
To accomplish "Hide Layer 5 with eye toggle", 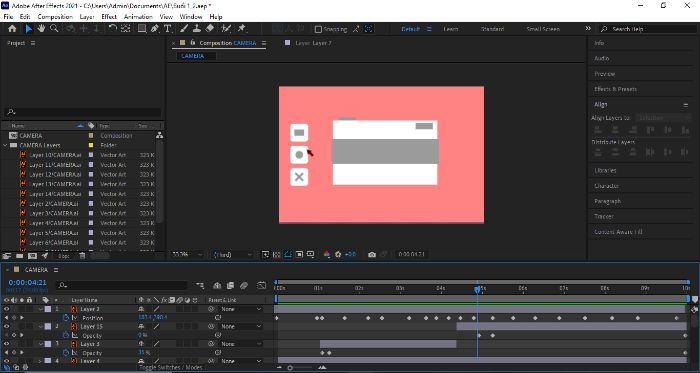I will pos(6,344).
